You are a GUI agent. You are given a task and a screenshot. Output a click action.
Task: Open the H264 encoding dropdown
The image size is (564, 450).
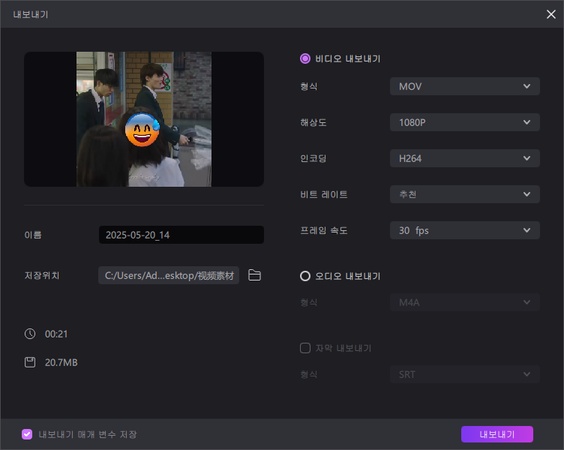[465, 158]
